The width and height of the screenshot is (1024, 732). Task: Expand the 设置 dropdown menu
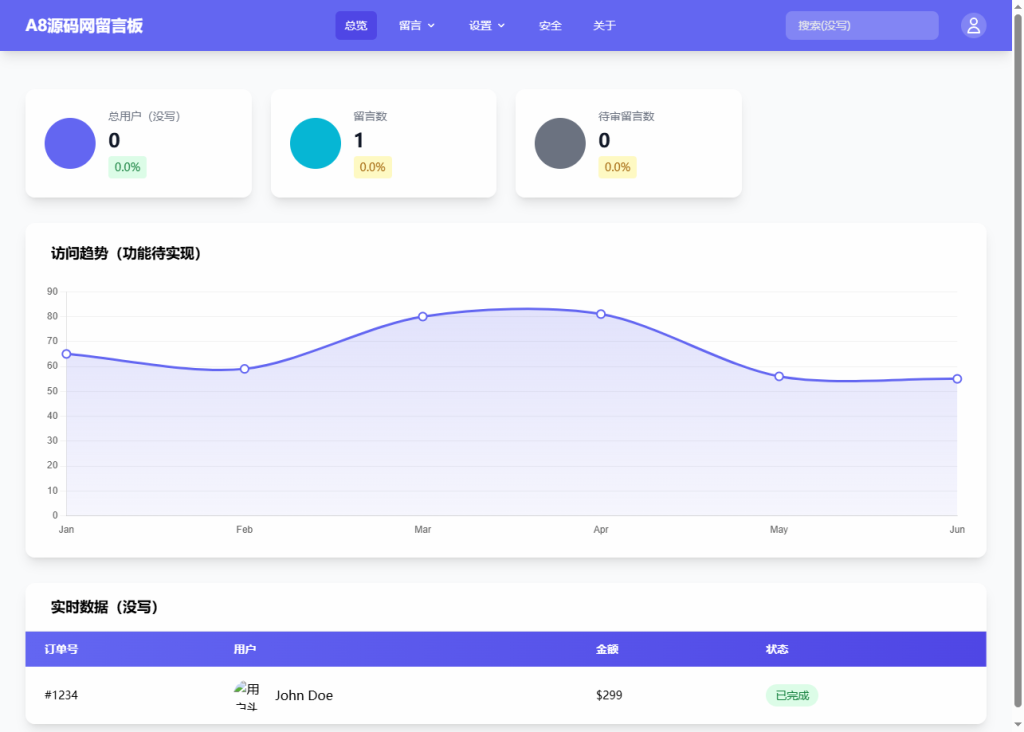point(487,25)
